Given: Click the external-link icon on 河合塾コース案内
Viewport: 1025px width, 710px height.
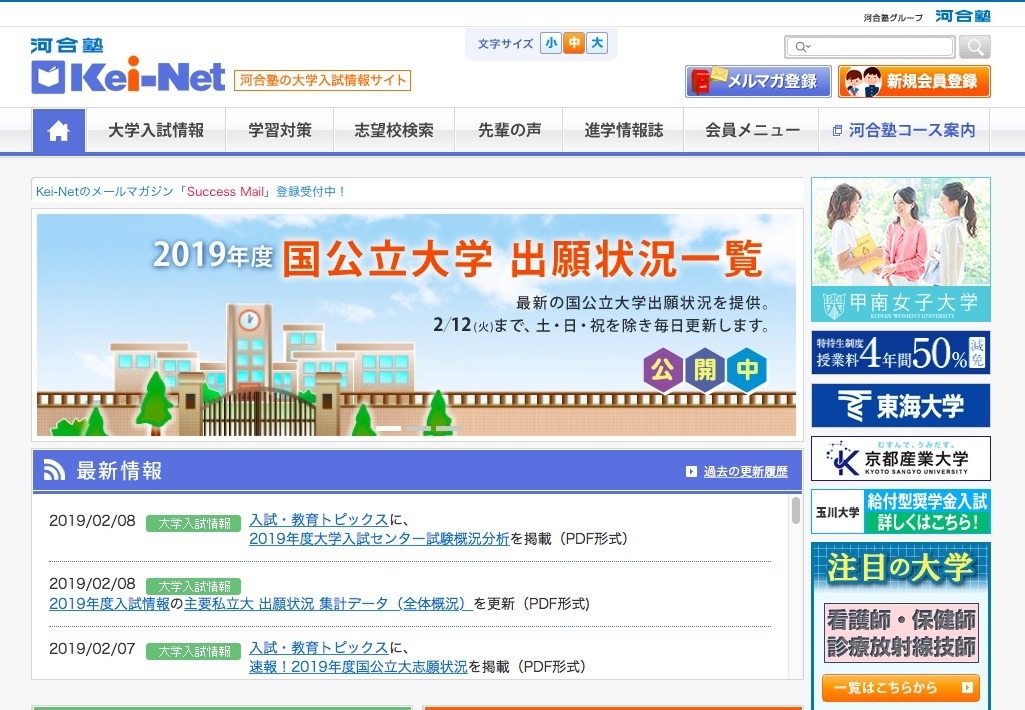Looking at the screenshot, I should (837, 129).
